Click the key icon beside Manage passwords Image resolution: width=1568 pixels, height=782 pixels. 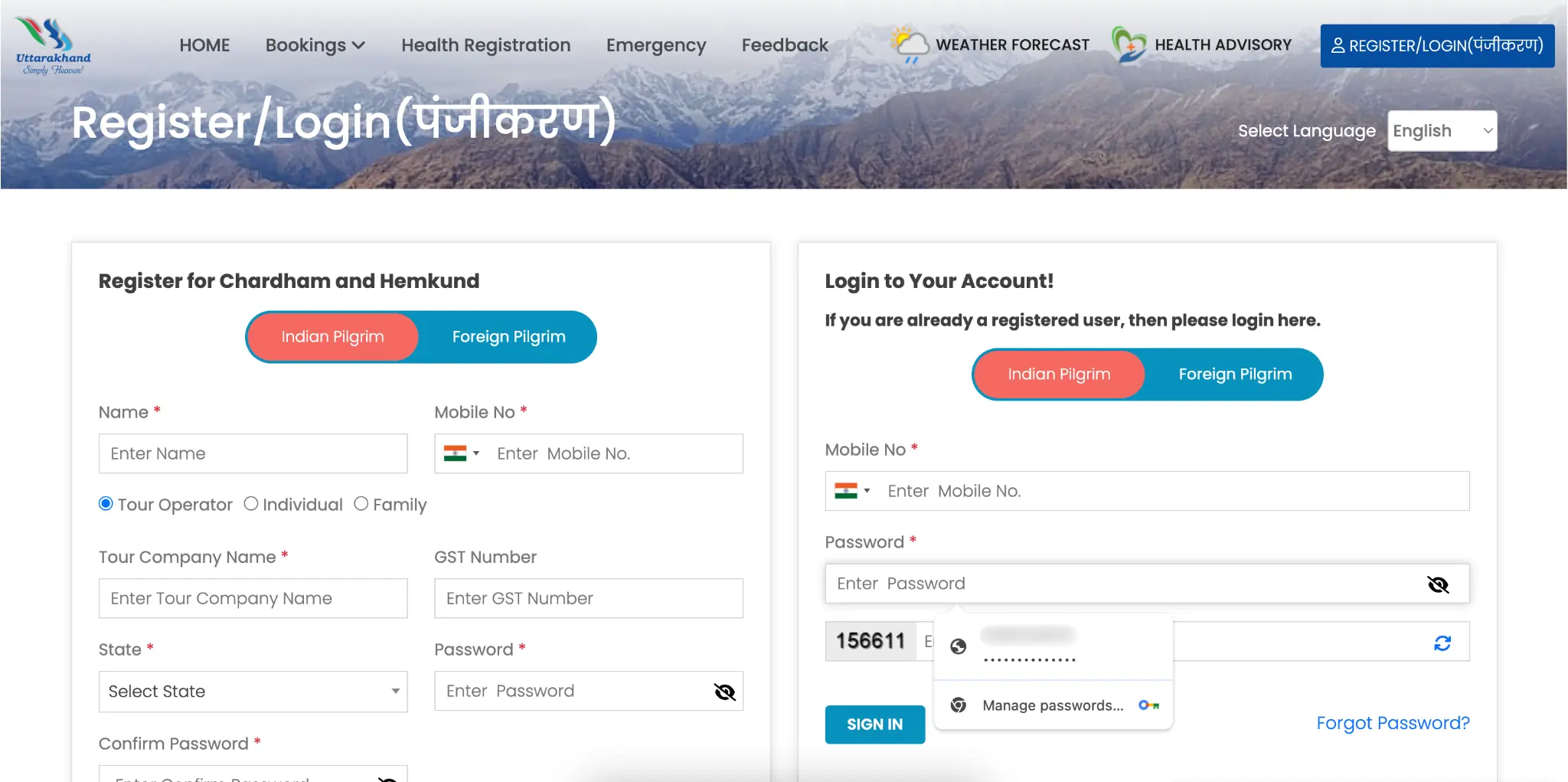pos(1148,705)
